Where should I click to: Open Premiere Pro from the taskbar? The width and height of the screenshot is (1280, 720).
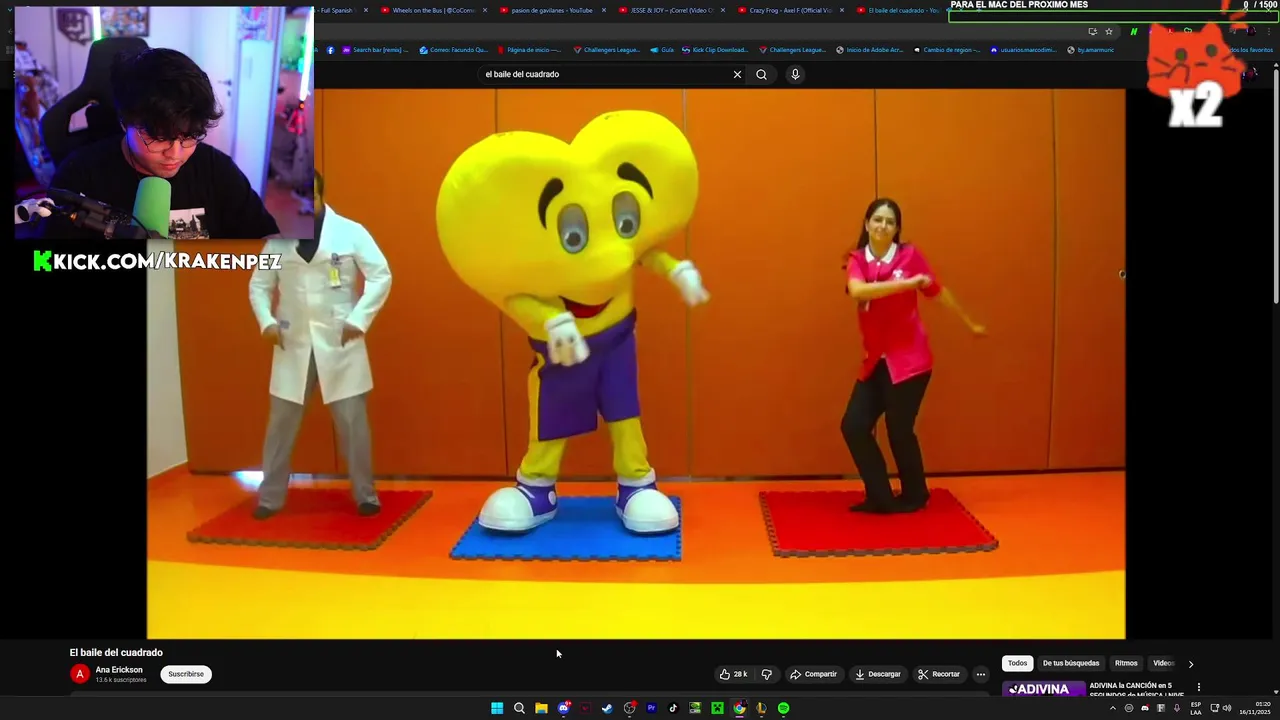(651, 708)
